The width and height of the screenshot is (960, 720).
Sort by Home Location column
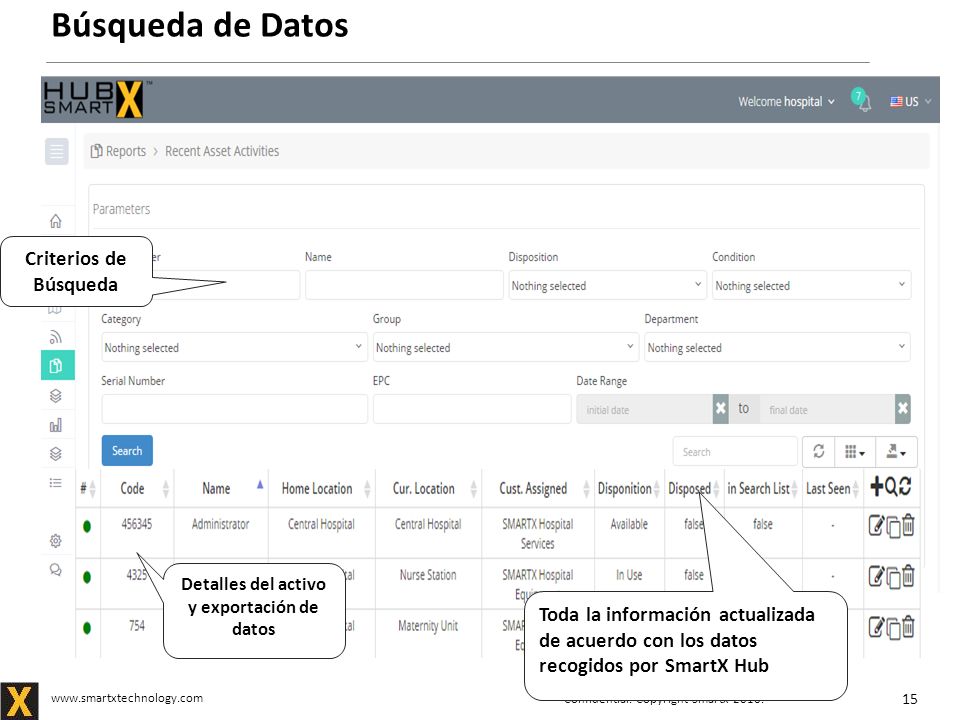[321, 489]
